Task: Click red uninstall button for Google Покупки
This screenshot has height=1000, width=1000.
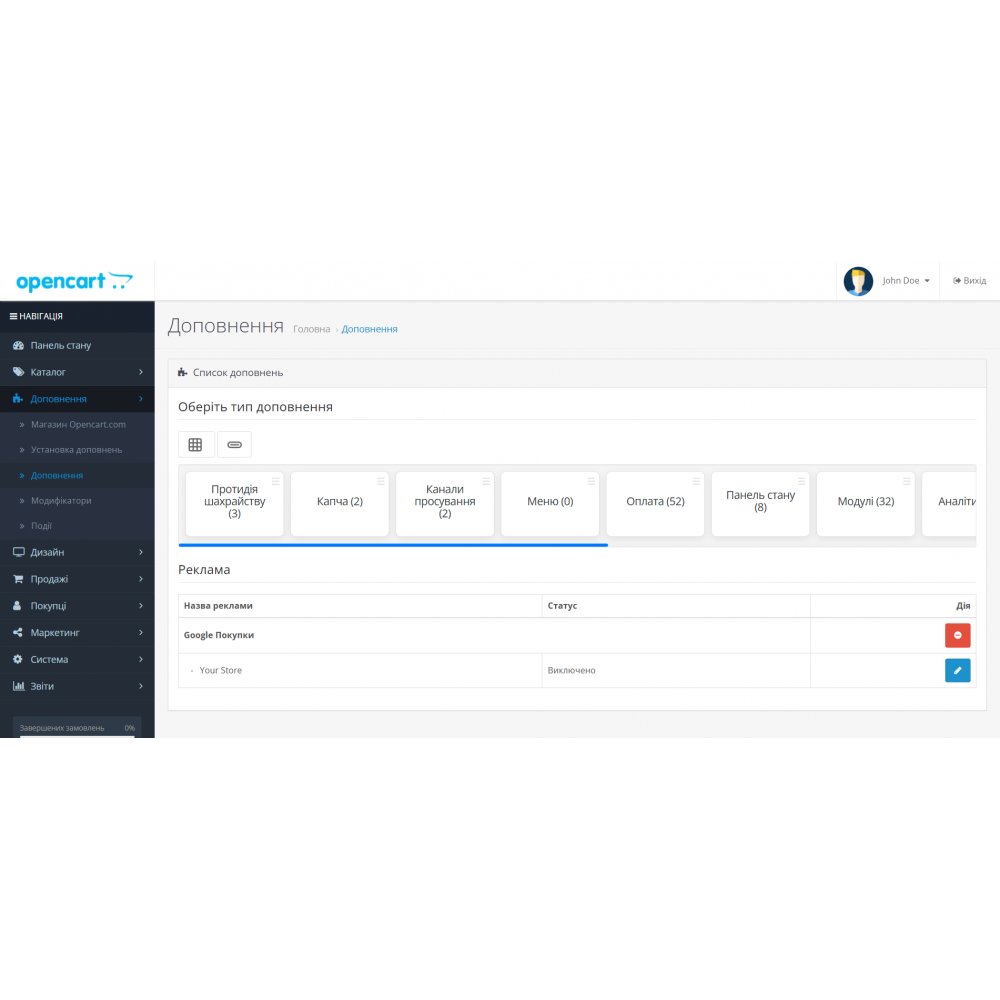Action: [957, 635]
